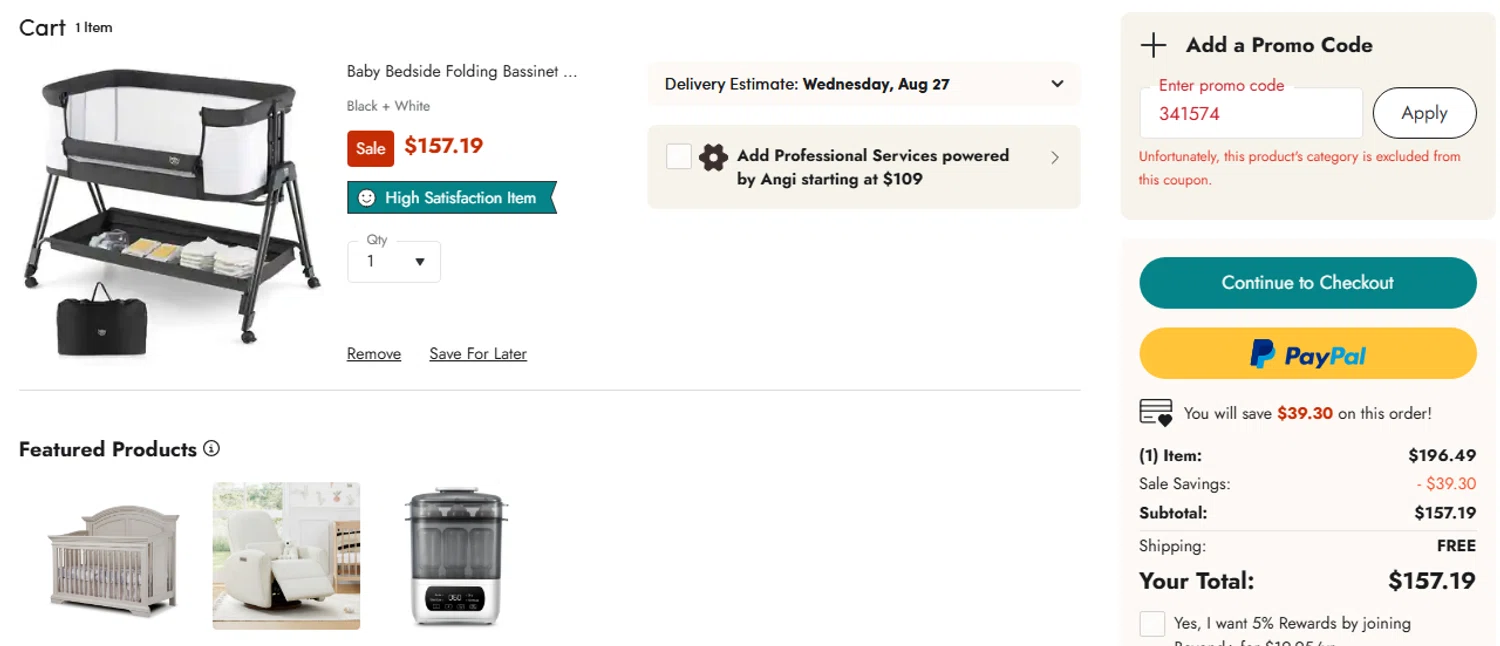Enable the 5% Rewards membership checkbox
Viewport: 1500px width, 646px height.
coord(1152,624)
